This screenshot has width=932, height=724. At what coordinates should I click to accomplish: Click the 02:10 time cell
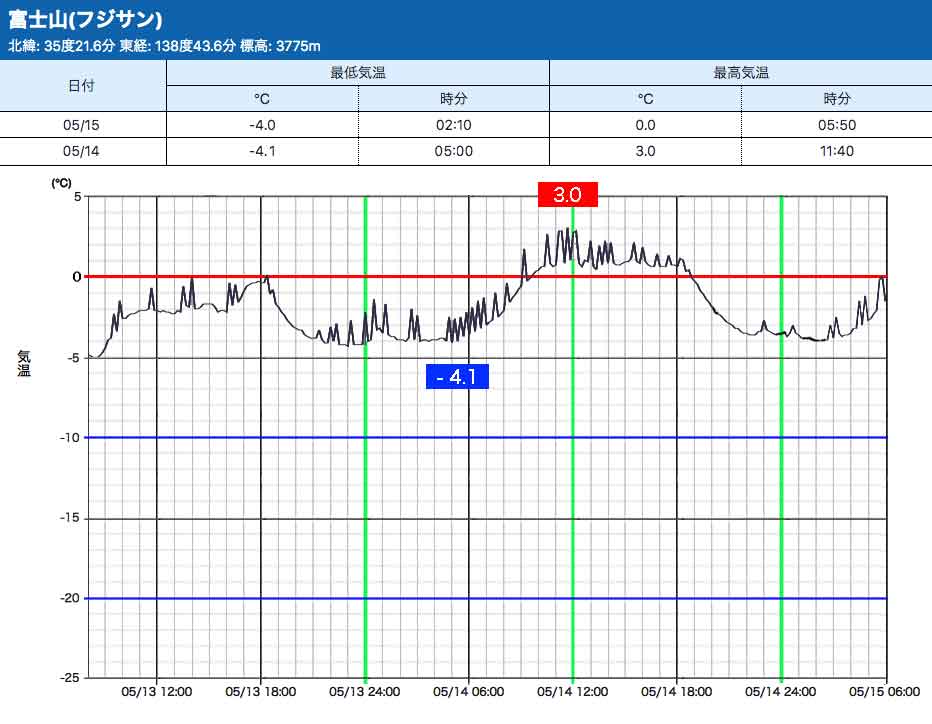454,125
